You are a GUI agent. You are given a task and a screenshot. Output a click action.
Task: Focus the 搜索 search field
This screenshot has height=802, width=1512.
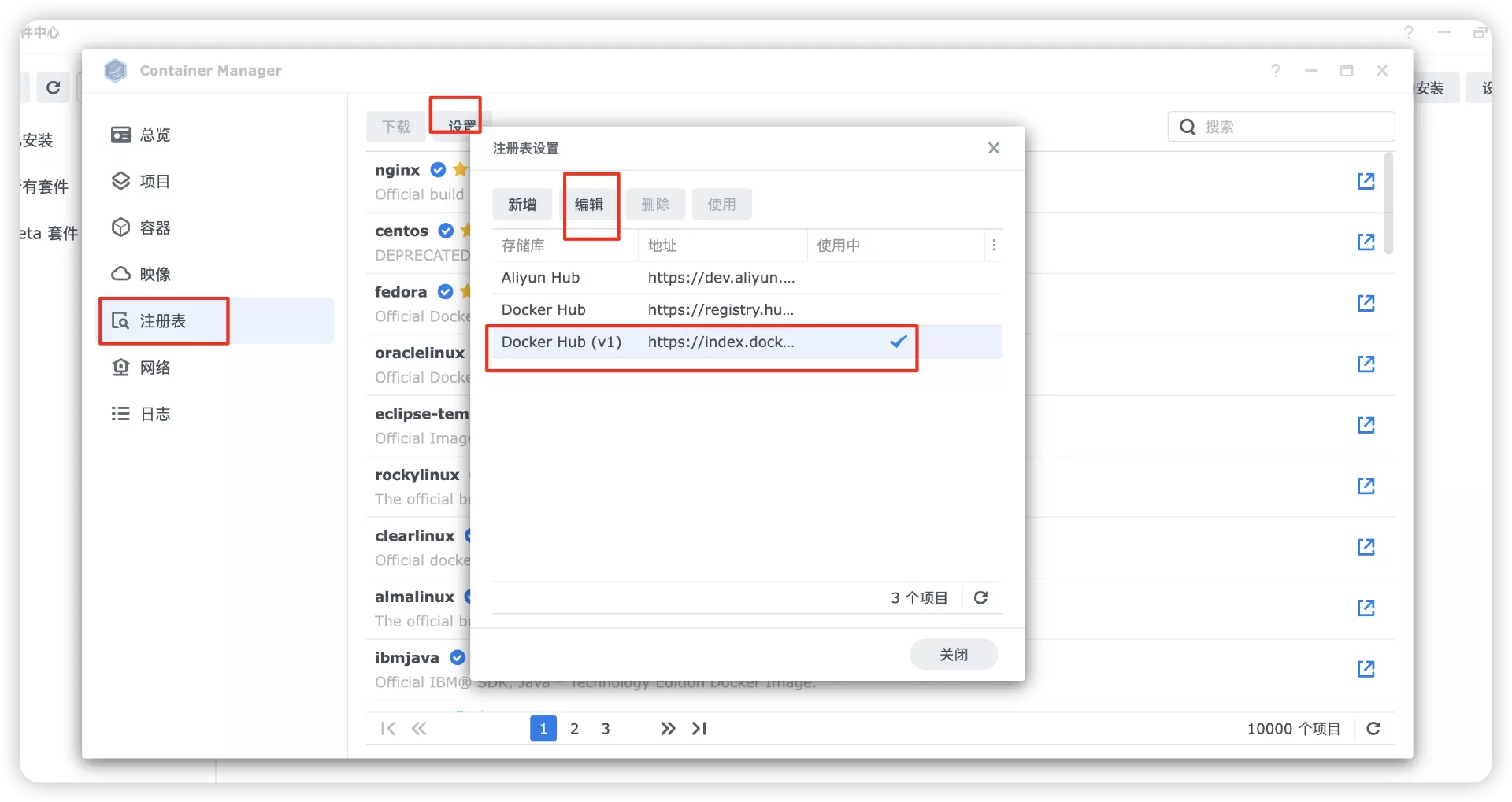[x=1281, y=127]
